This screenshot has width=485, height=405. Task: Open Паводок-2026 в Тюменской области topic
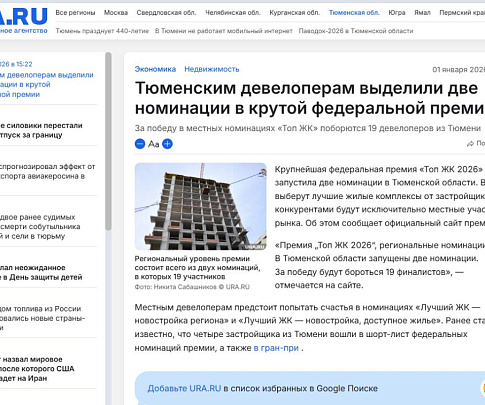point(356,31)
